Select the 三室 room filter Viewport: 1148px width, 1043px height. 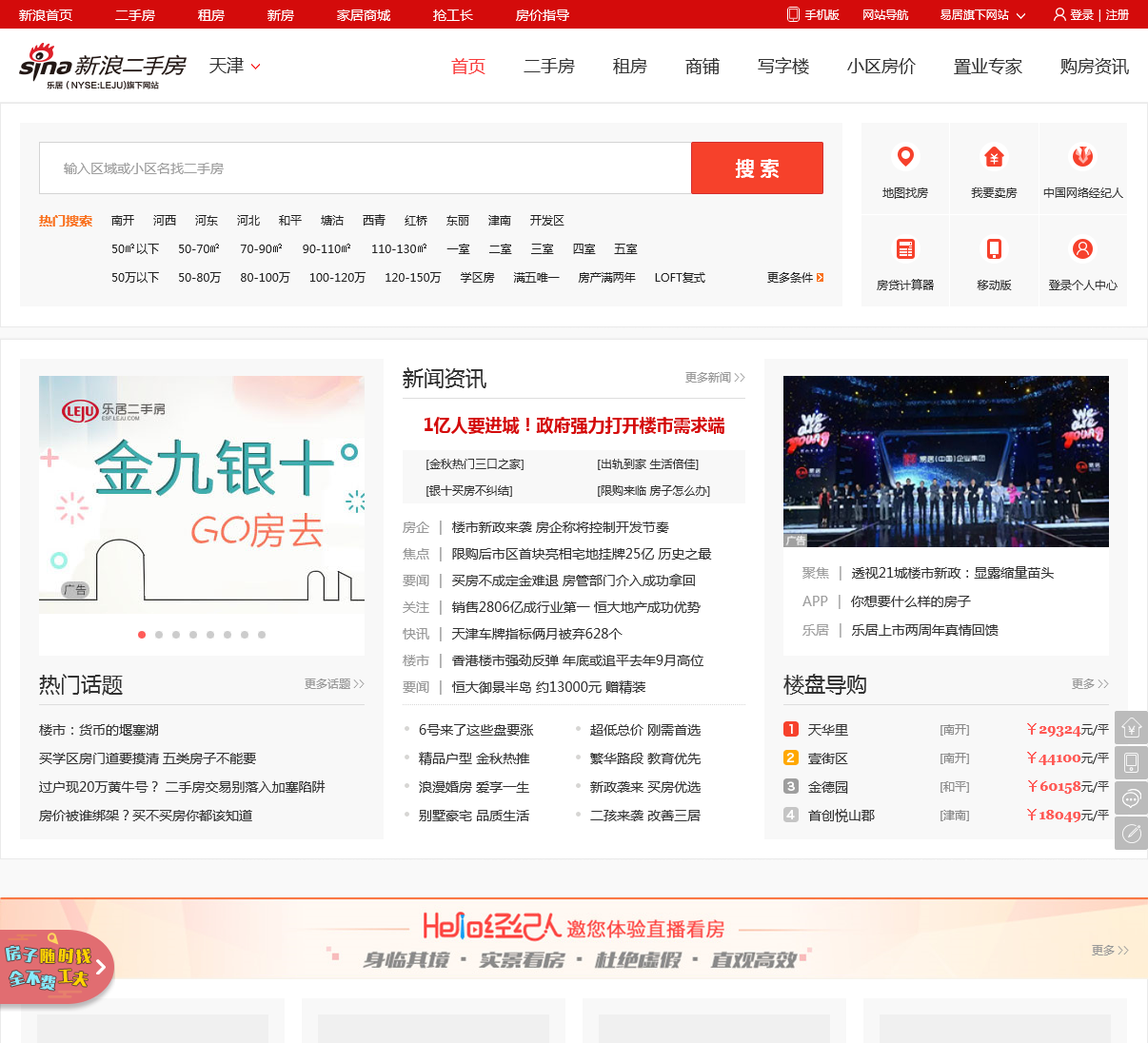pos(543,248)
